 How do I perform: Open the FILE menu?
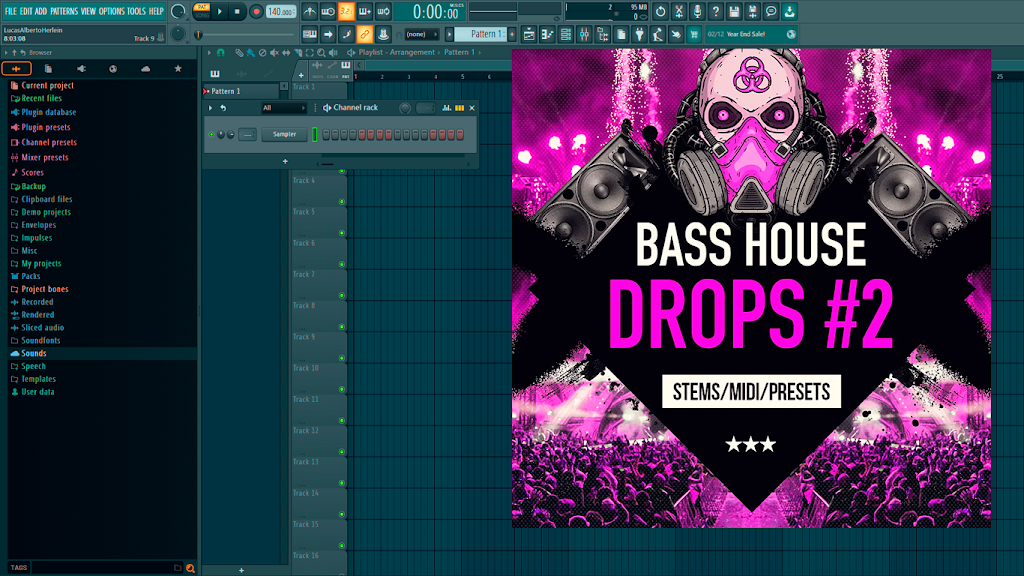pyautogui.click(x=10, y=11)
